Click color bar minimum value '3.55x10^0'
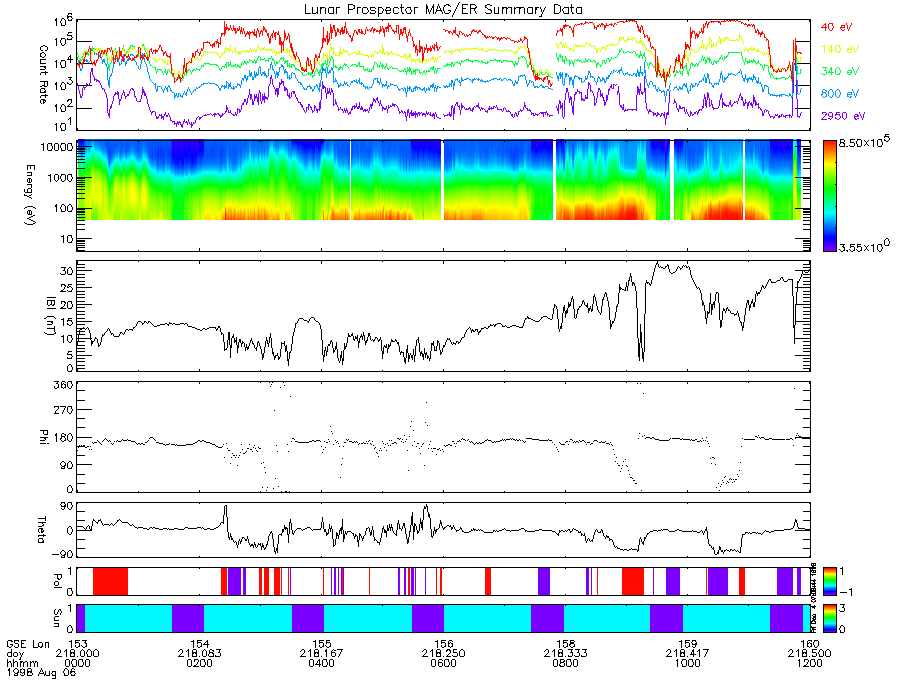This screenshot has width=900, height=700. coord(865,246)
